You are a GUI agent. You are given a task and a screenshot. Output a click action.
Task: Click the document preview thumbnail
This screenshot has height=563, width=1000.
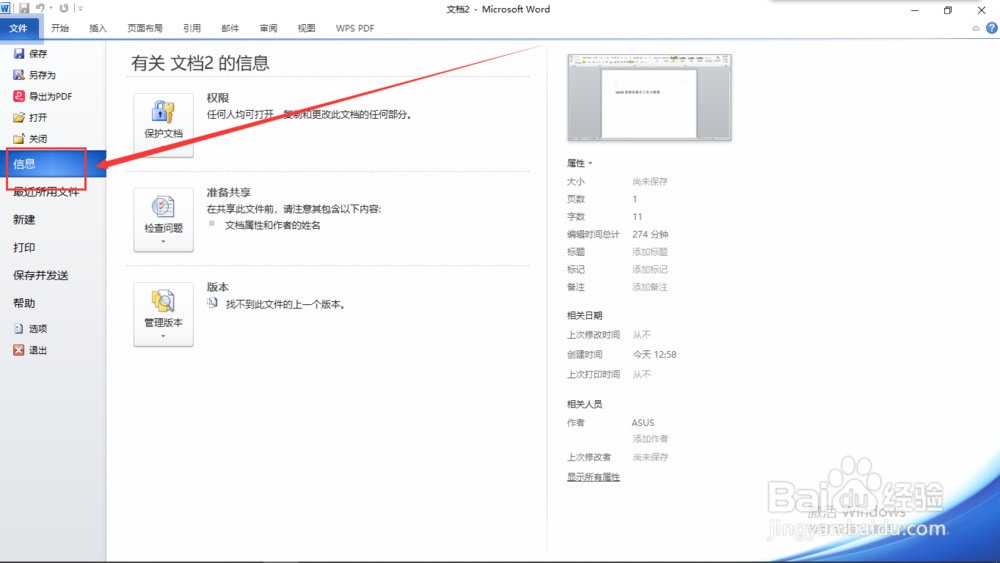click(649, 98)
